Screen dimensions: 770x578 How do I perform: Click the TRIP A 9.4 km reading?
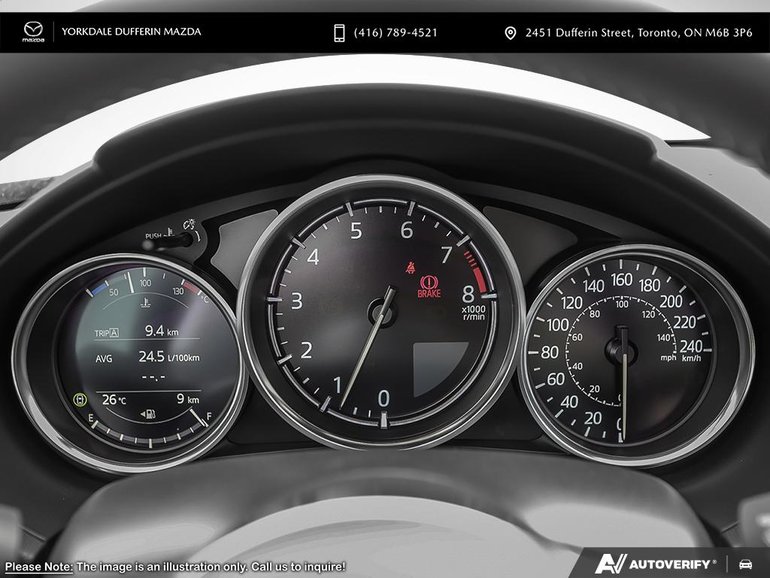[x=134, y=330]
